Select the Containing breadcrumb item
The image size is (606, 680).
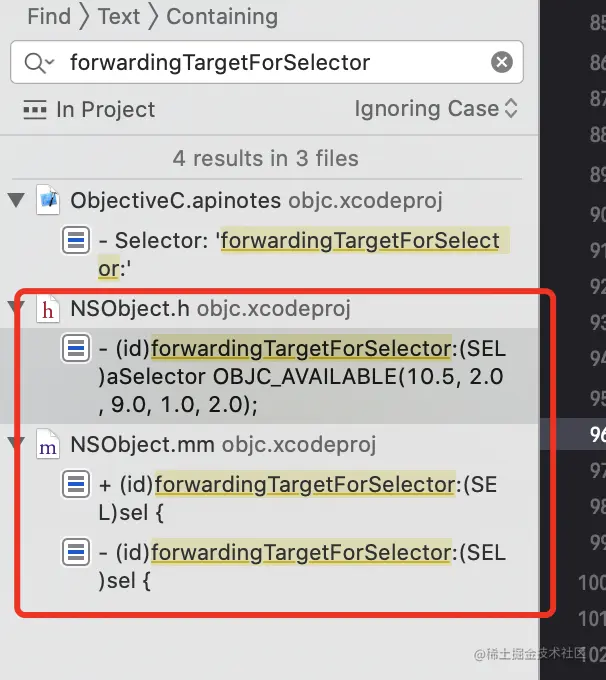click(222, 16)
